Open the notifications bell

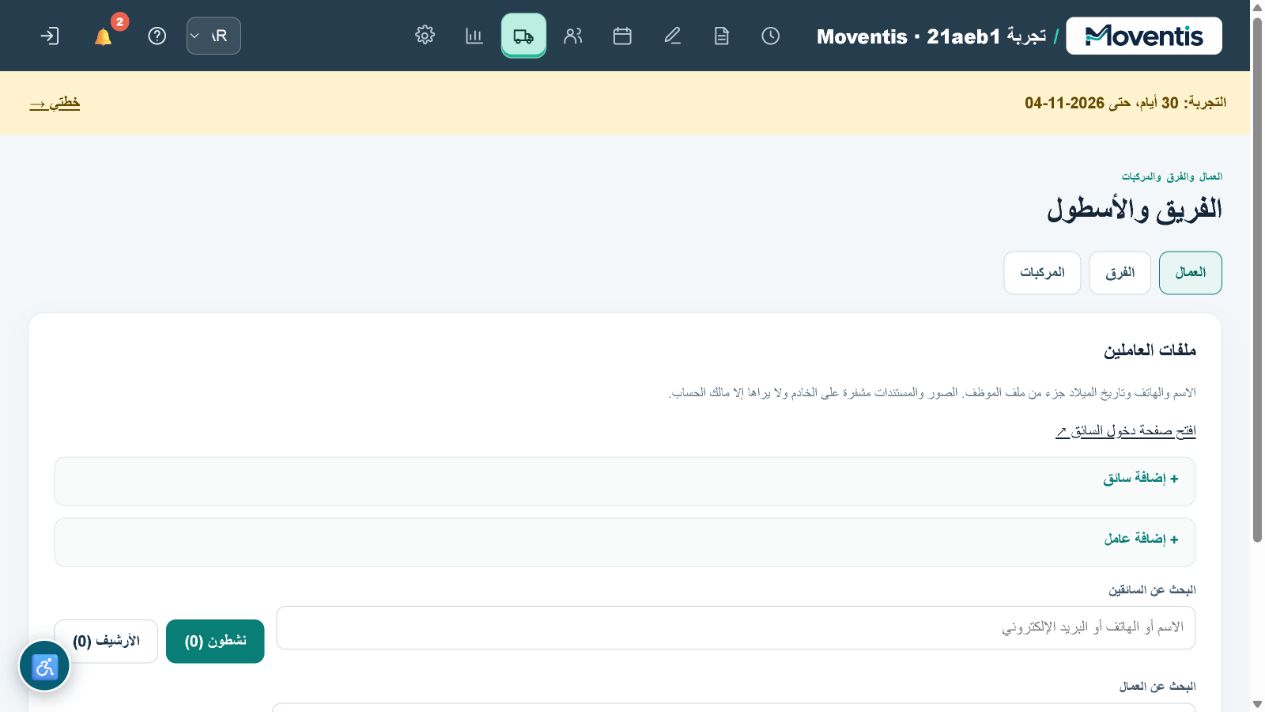tap(103, 36)
